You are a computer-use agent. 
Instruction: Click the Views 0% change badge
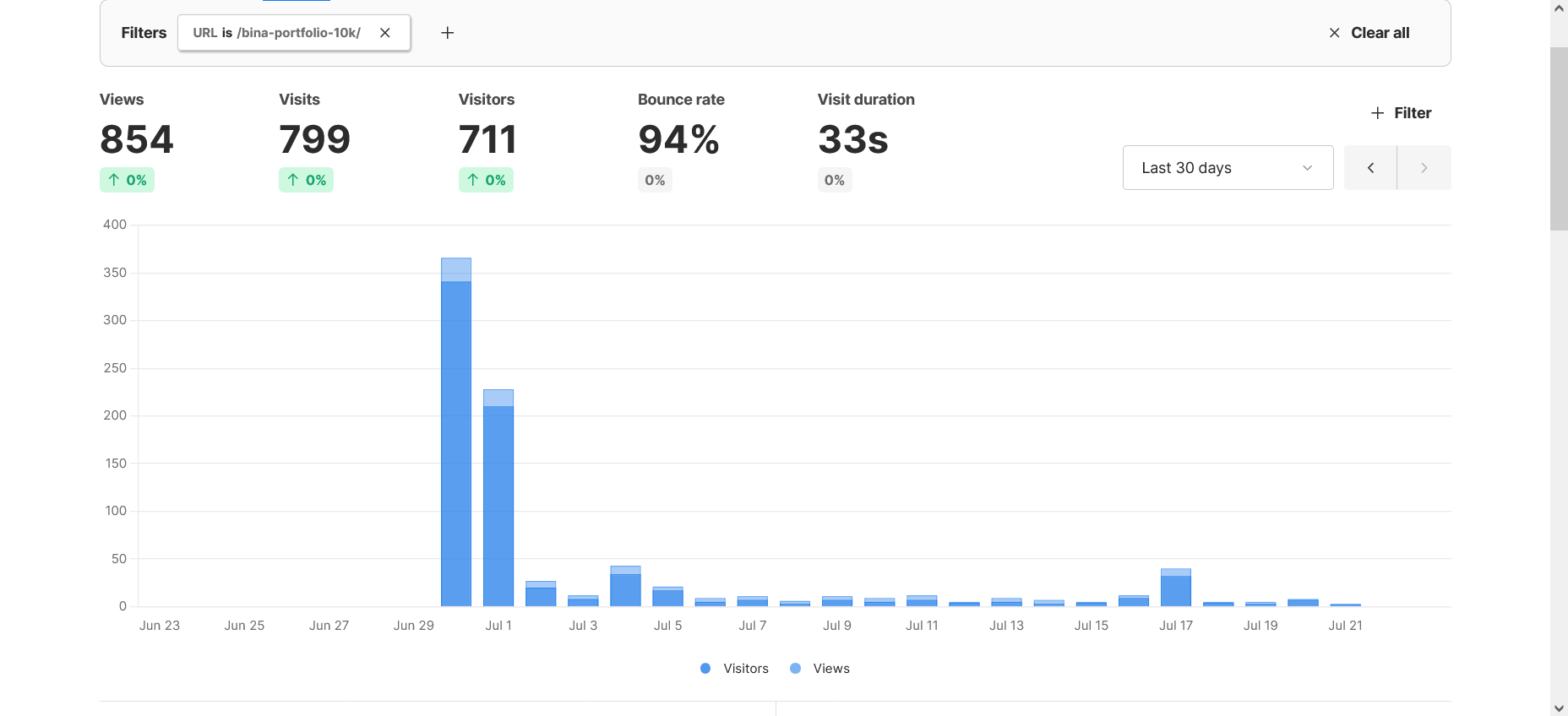(x=127, y=180)
